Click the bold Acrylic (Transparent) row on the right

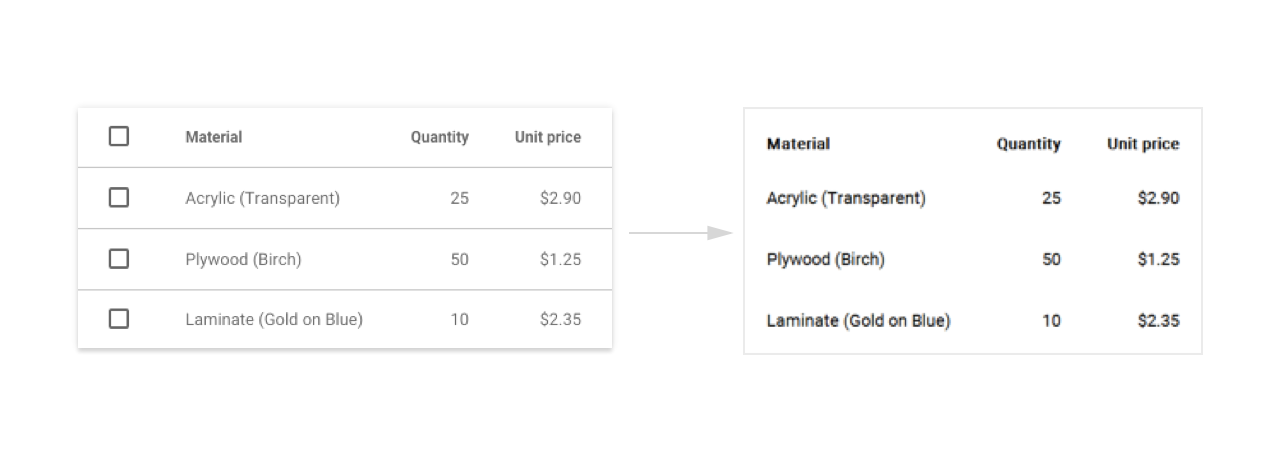[846, 198]
